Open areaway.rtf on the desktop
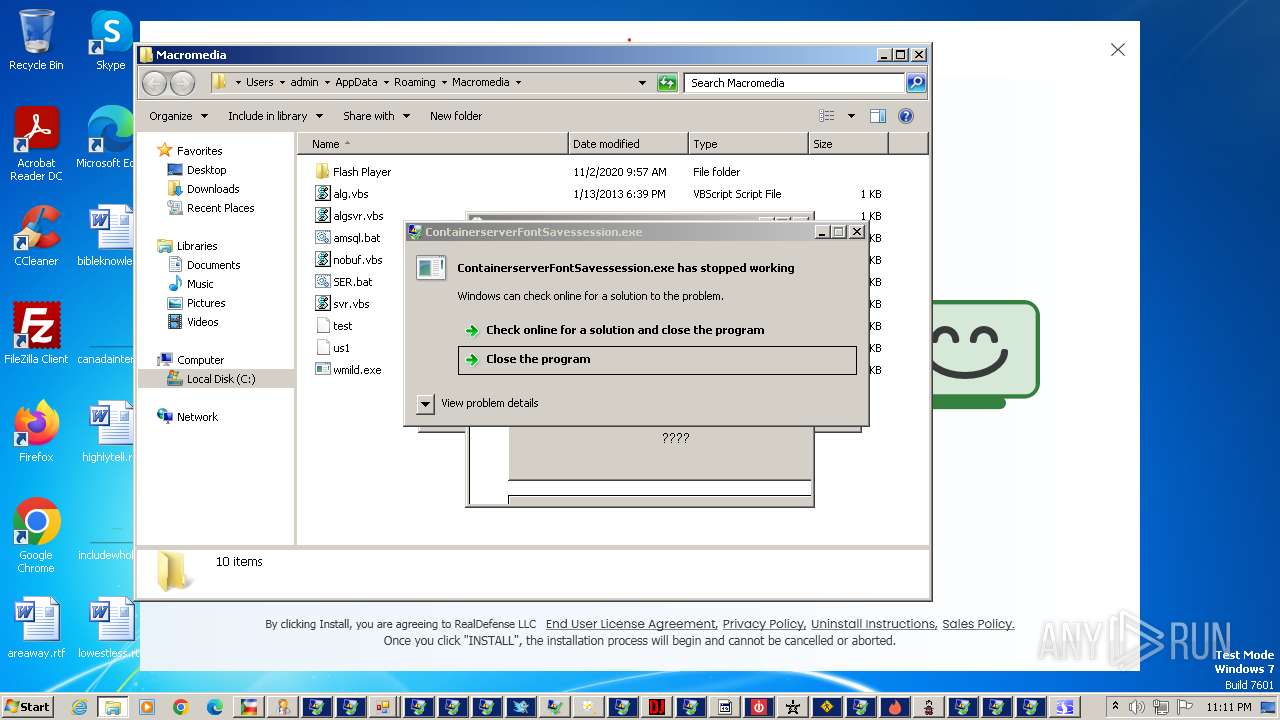The width and height of the screenshot is (1280, 720). click(36, 628)
